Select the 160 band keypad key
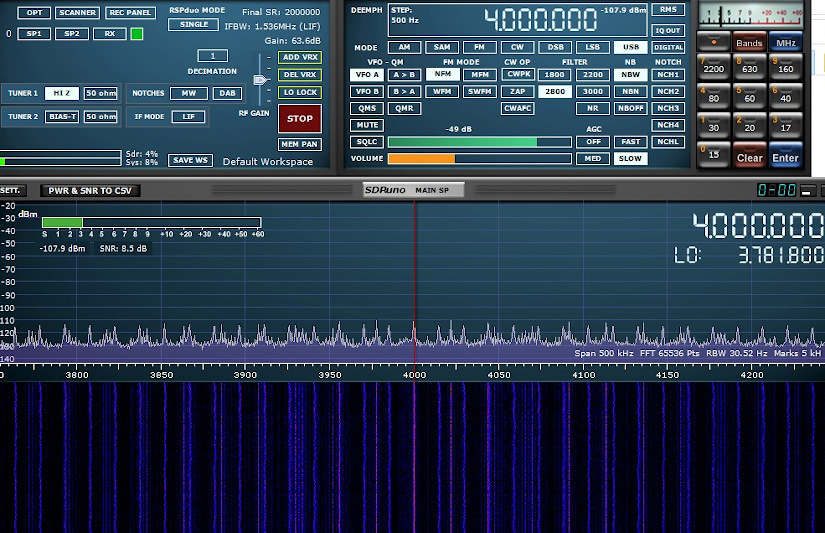825x533 pixels. point(786,68)
